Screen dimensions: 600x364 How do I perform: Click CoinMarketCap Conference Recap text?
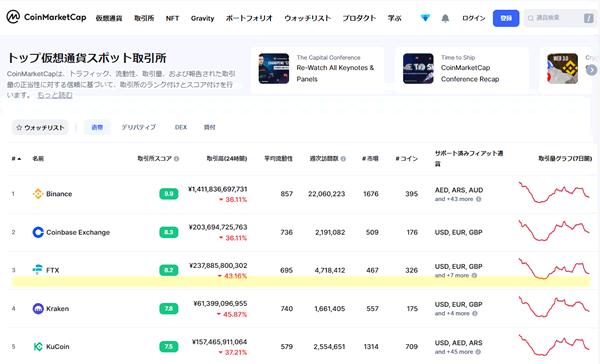pos(470,73)
